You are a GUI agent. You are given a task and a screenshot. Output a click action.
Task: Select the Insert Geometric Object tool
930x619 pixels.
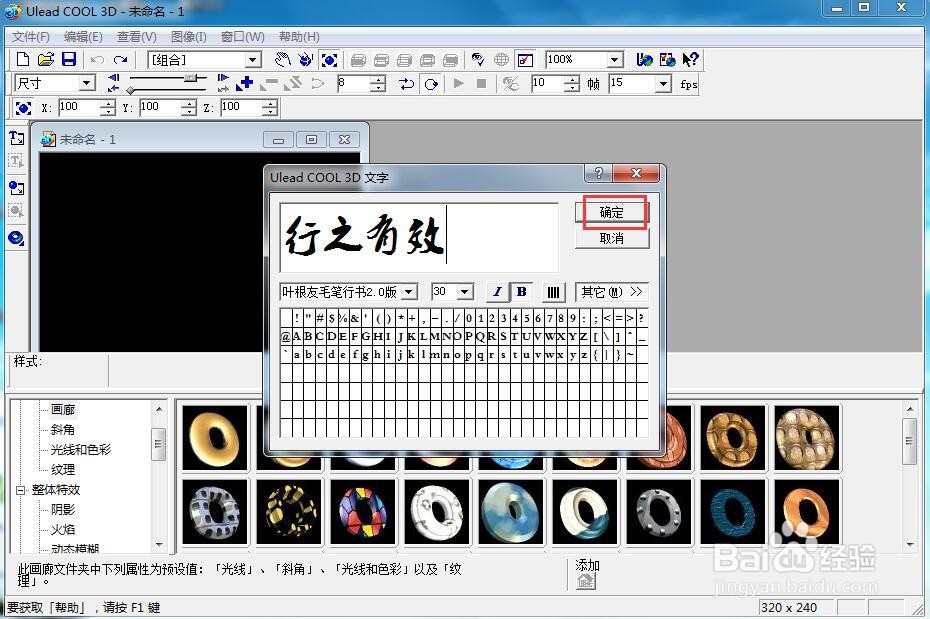(x=17, y=238)
